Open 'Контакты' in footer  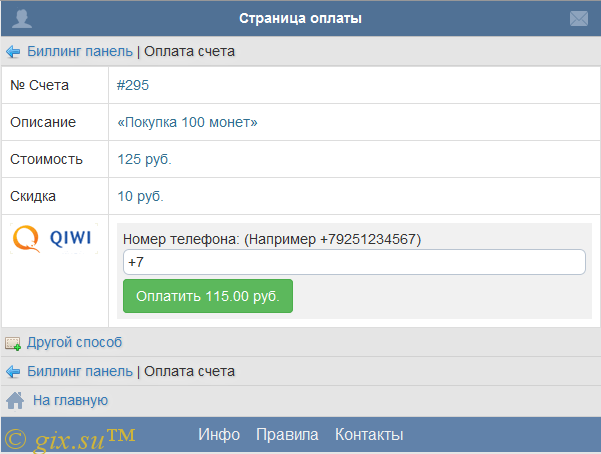tap(369, 434)
